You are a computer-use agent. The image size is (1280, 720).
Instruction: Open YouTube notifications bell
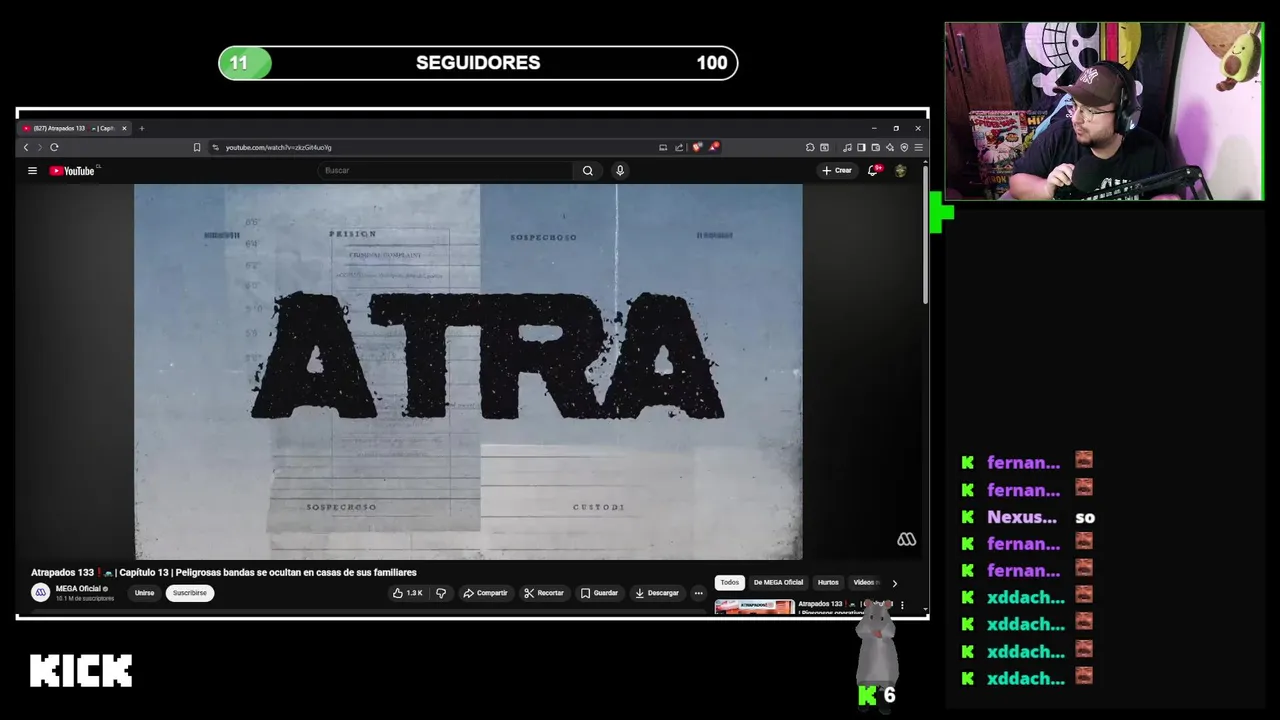875,170
